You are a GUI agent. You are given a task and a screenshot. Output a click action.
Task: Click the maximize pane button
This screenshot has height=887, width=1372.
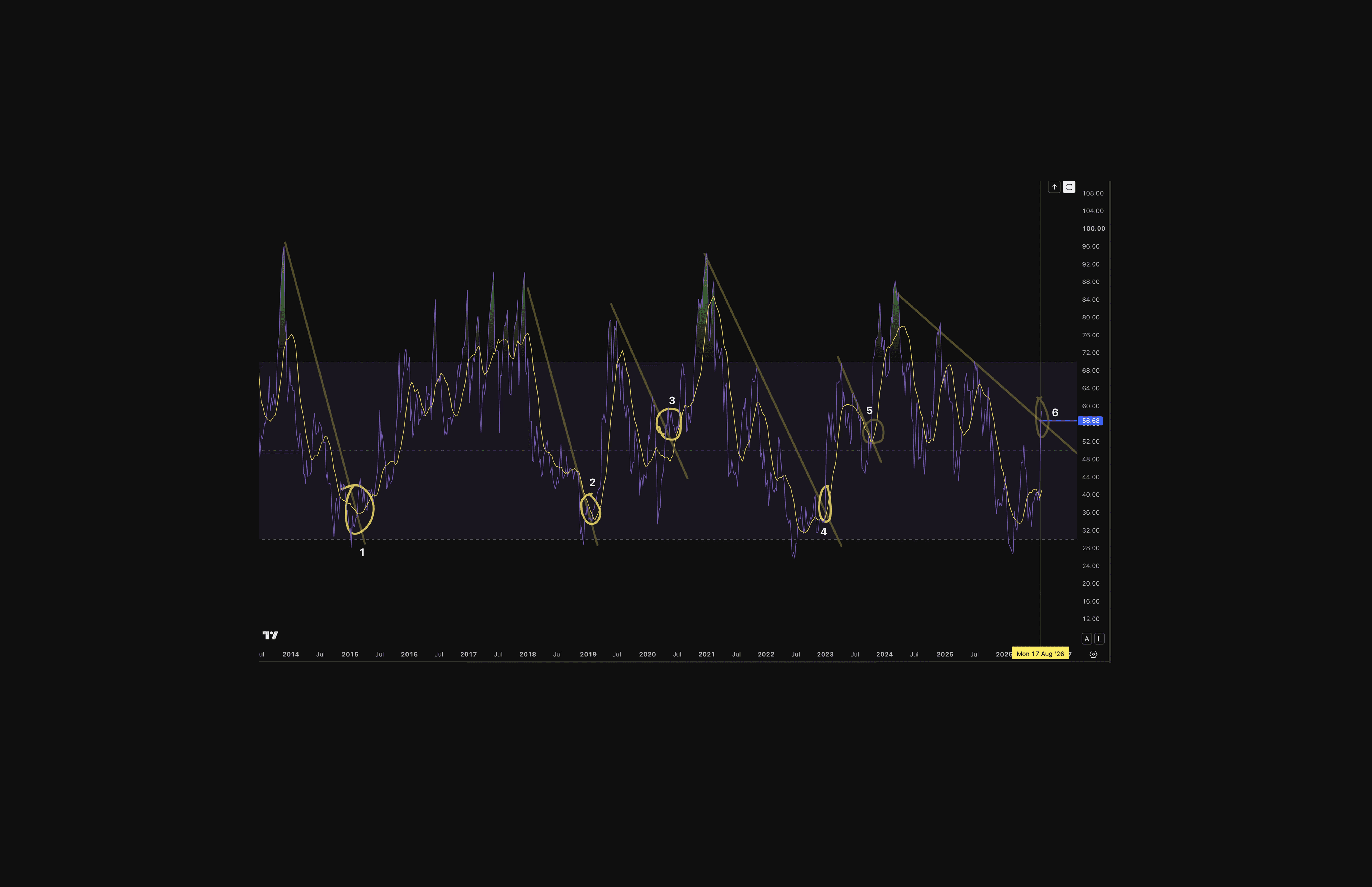click(1069, 187)
